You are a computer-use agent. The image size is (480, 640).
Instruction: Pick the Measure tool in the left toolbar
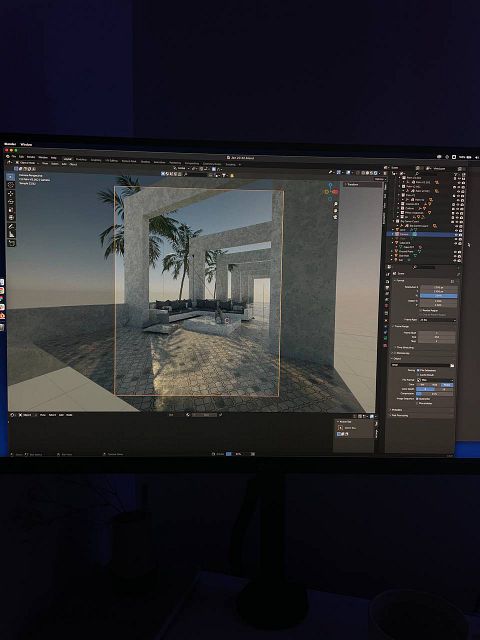pos(11,235)
